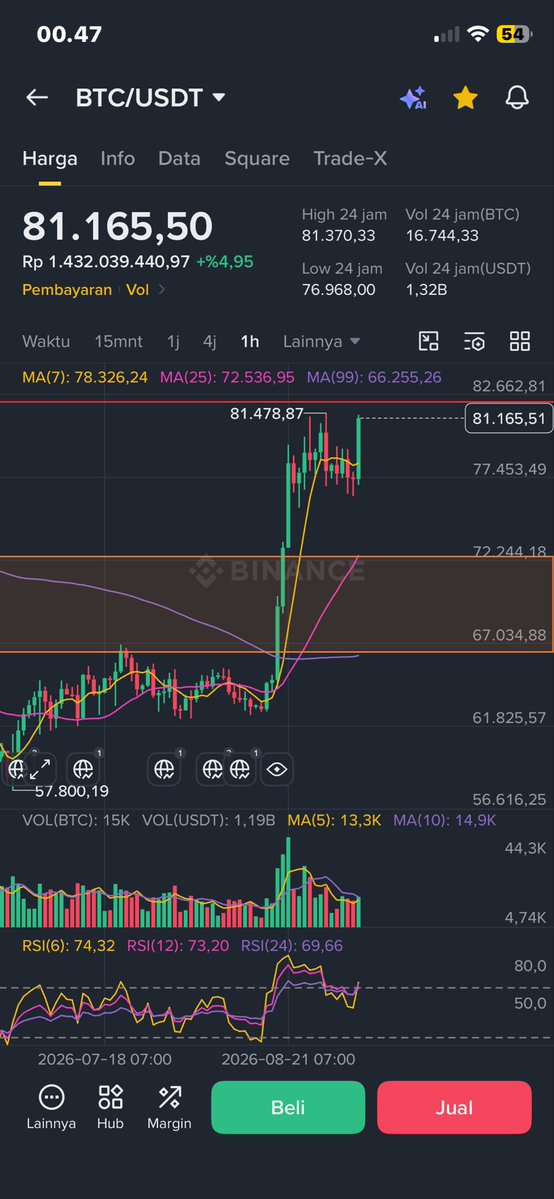Tap the RSI(24): 69,66 label
Viewport: 554px width, 1199px height.
tap(292, 946)
